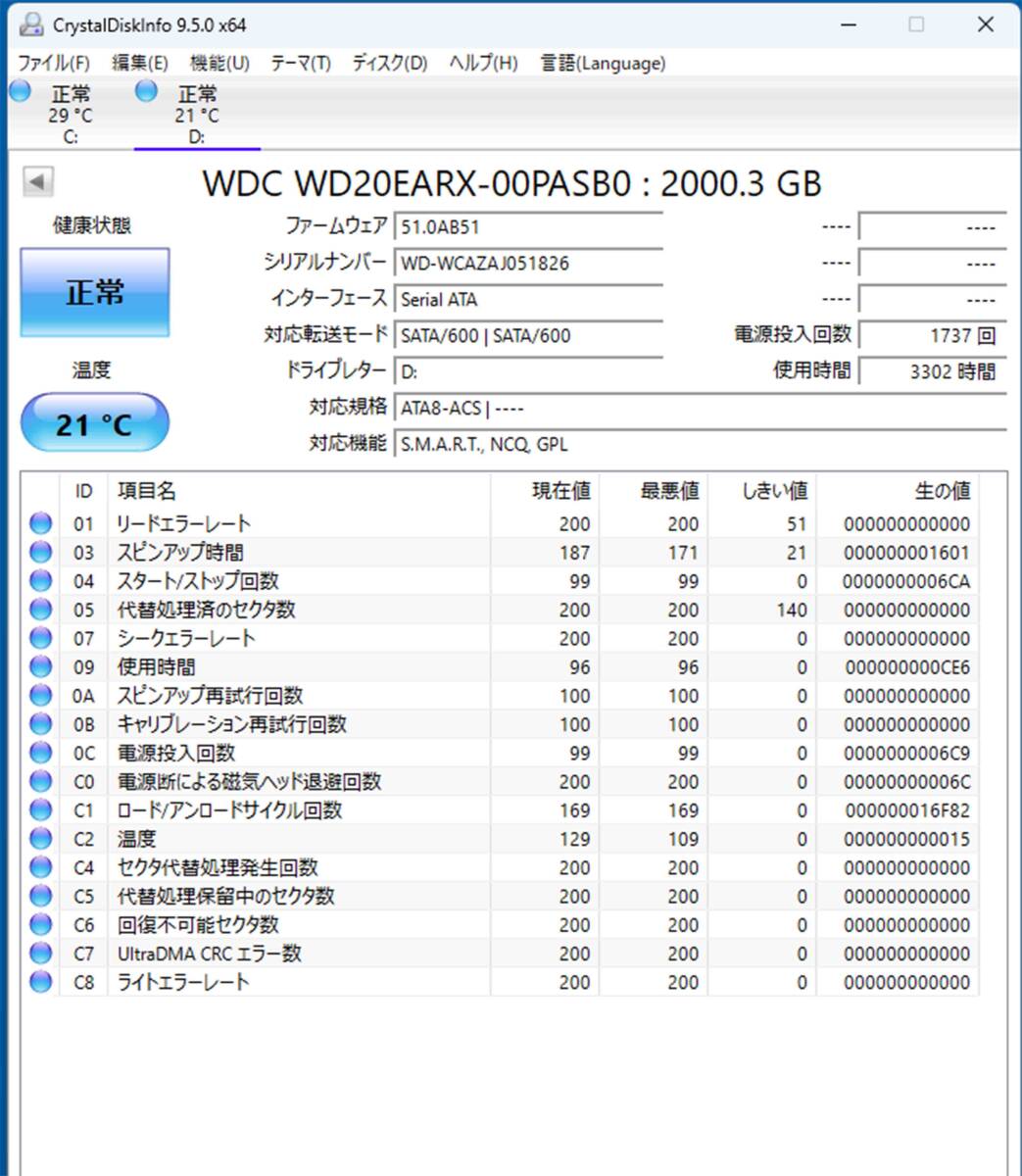
Task: Click the 対応規格 field showing ATA8-ACS
Action: pyautogui.click(x=700, y=408)
